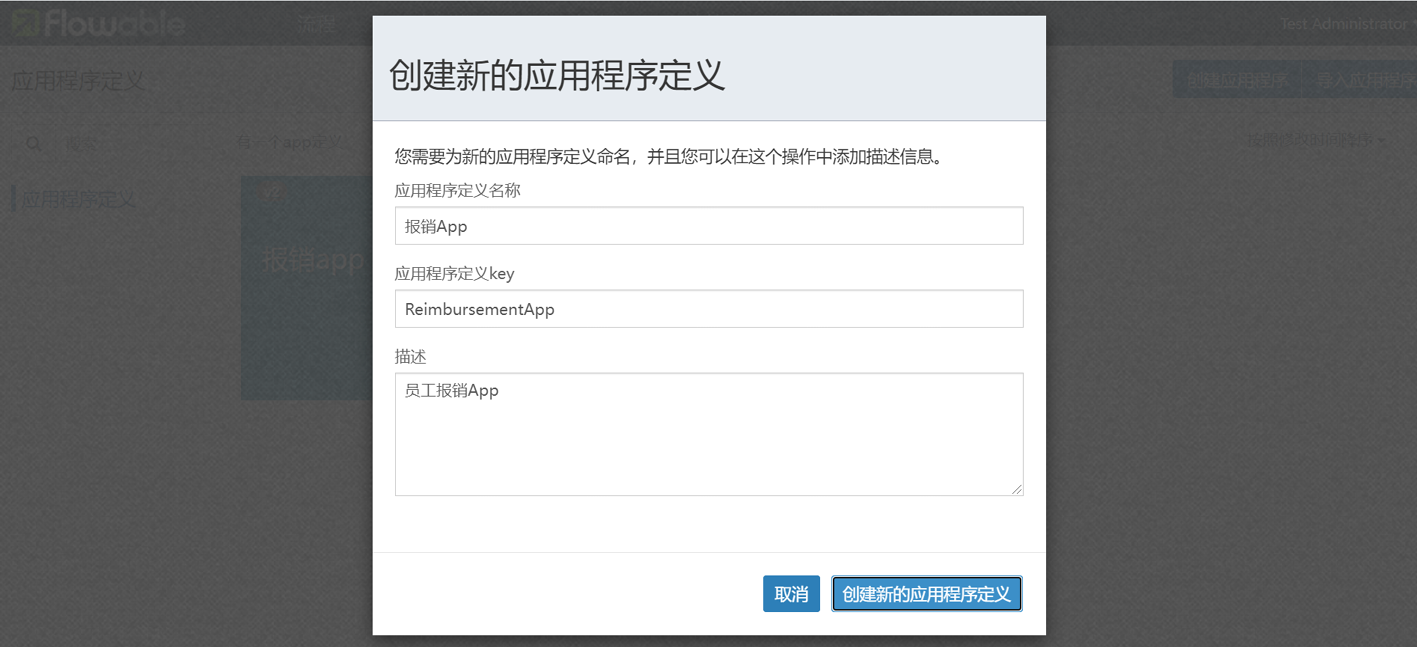This screenshot has height=647, width=1417.
Task: Focus the key field containing ReimbursementApp
Action: [x=708, y=309]
